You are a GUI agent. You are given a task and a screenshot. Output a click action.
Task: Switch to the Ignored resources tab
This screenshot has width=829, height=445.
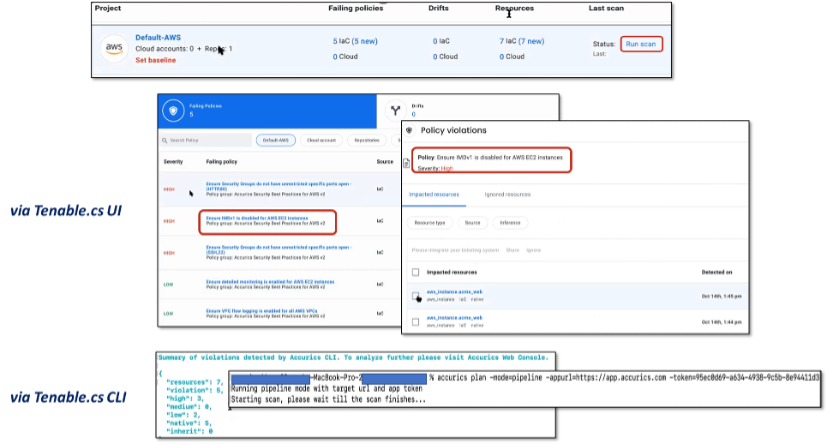(x=506, y=194)
